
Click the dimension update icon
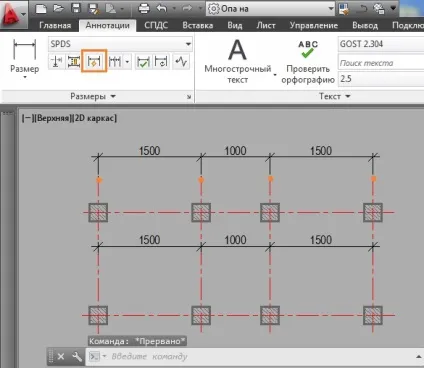161,62
